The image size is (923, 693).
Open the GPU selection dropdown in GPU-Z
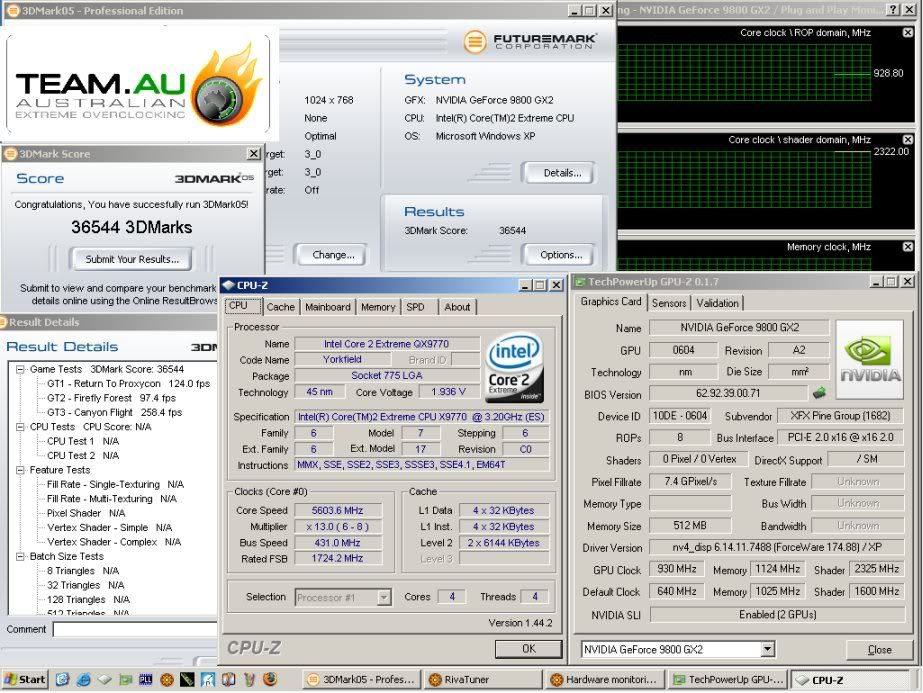(766, 650)
